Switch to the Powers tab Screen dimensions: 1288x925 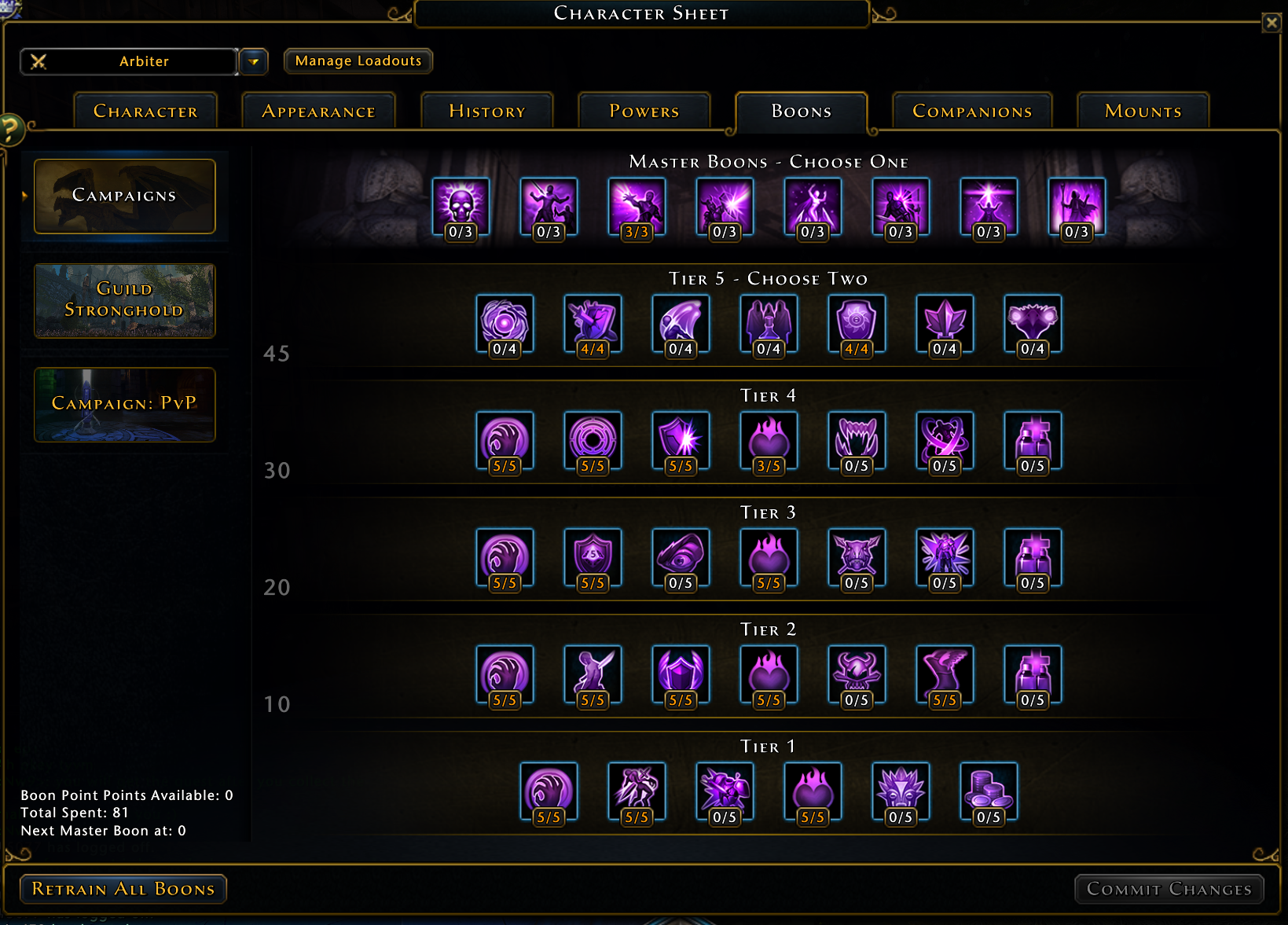(644, 111)
